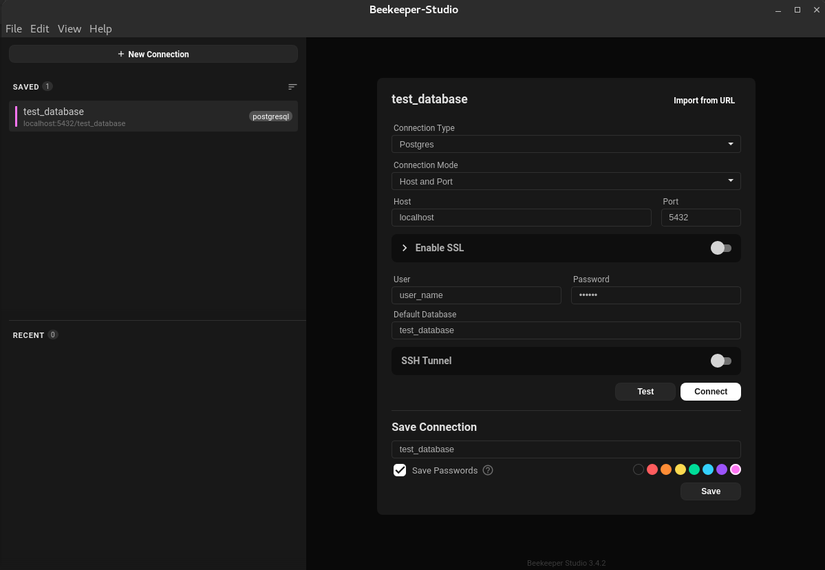Click the Connect button
This screenshot has width=825, height=570.
[710, 392]
